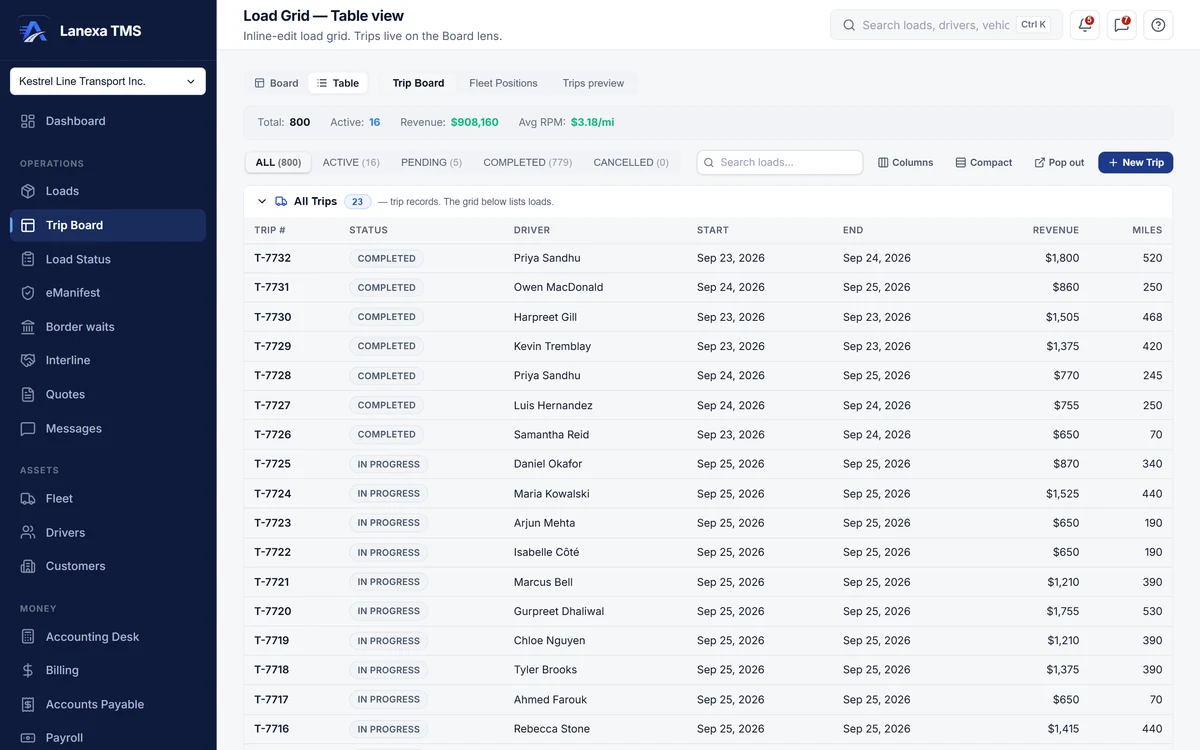Open Messages in the sidebar

point(108,428)
